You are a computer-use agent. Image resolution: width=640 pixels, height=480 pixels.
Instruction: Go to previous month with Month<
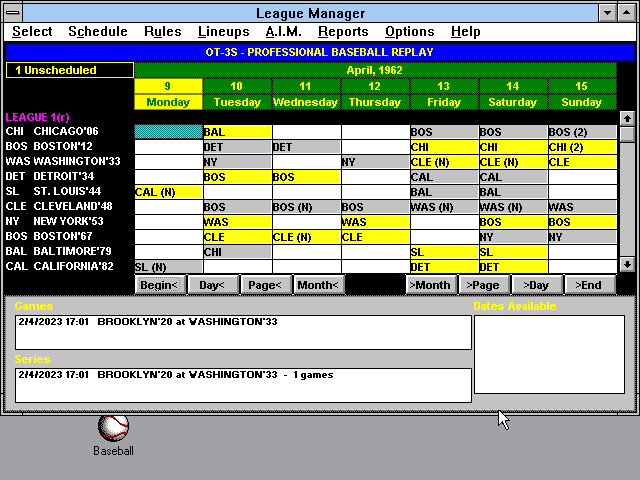pyautogui.click(x=318, y=285)
